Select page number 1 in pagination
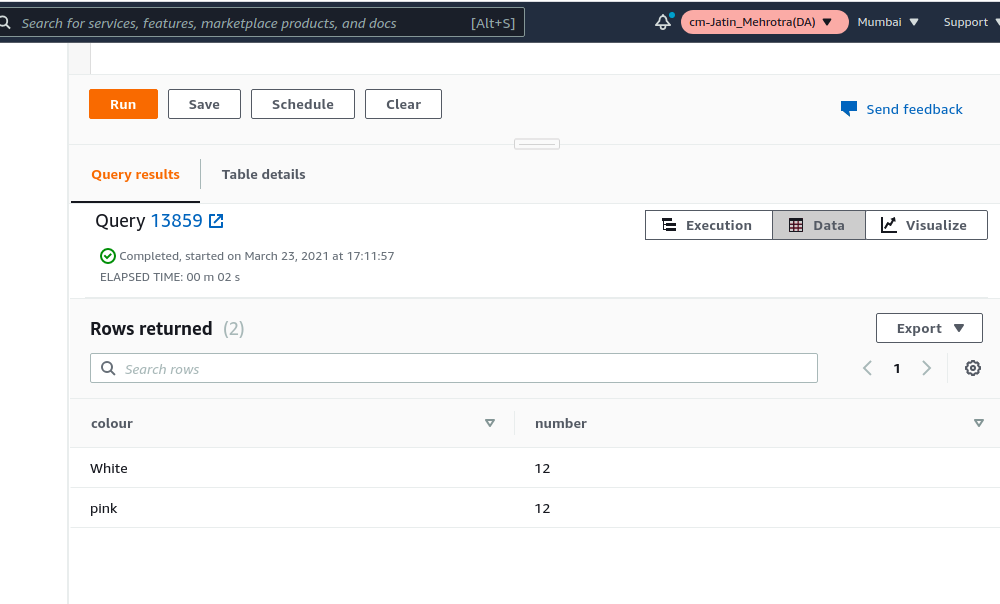 [897, 368]
